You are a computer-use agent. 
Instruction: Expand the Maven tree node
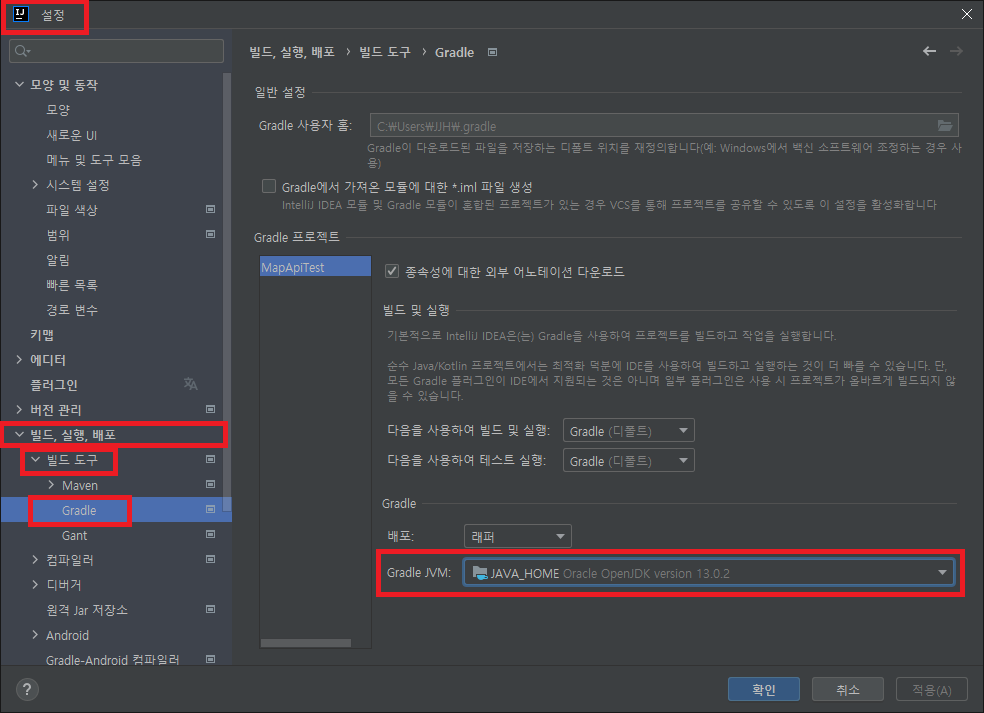pyautogui.click(x=51, y=485)
